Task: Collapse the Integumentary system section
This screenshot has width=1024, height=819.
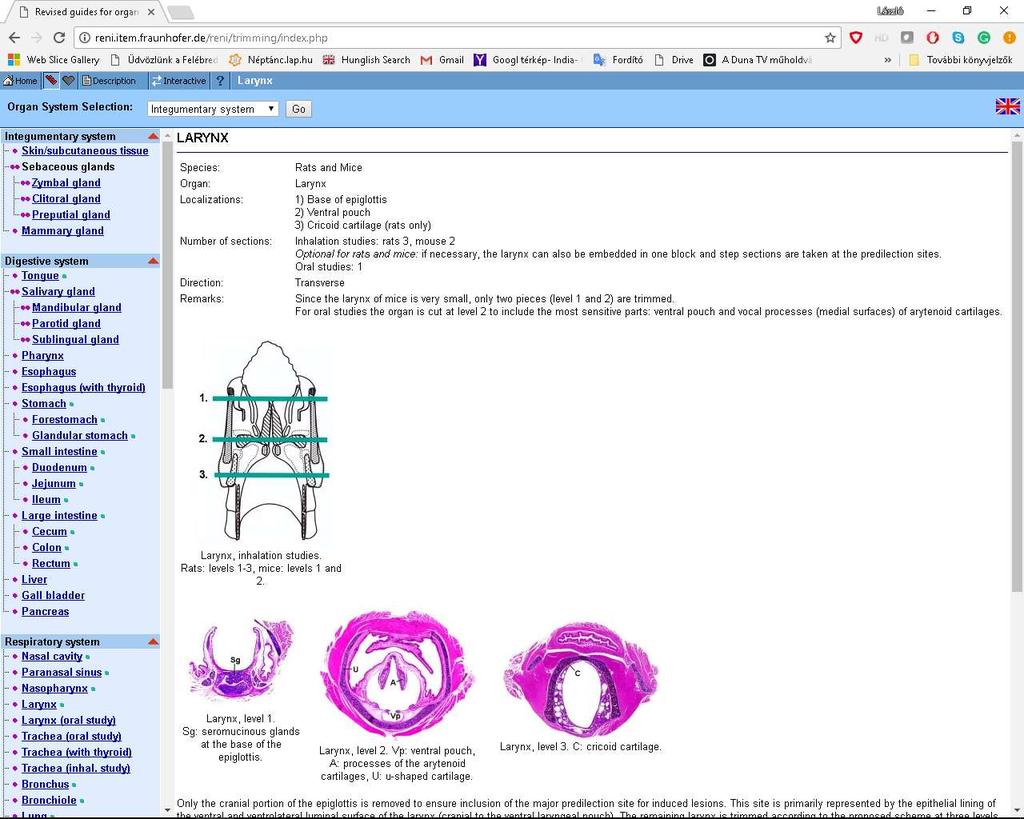Action: pyautogui.click(x=153, y=136)
